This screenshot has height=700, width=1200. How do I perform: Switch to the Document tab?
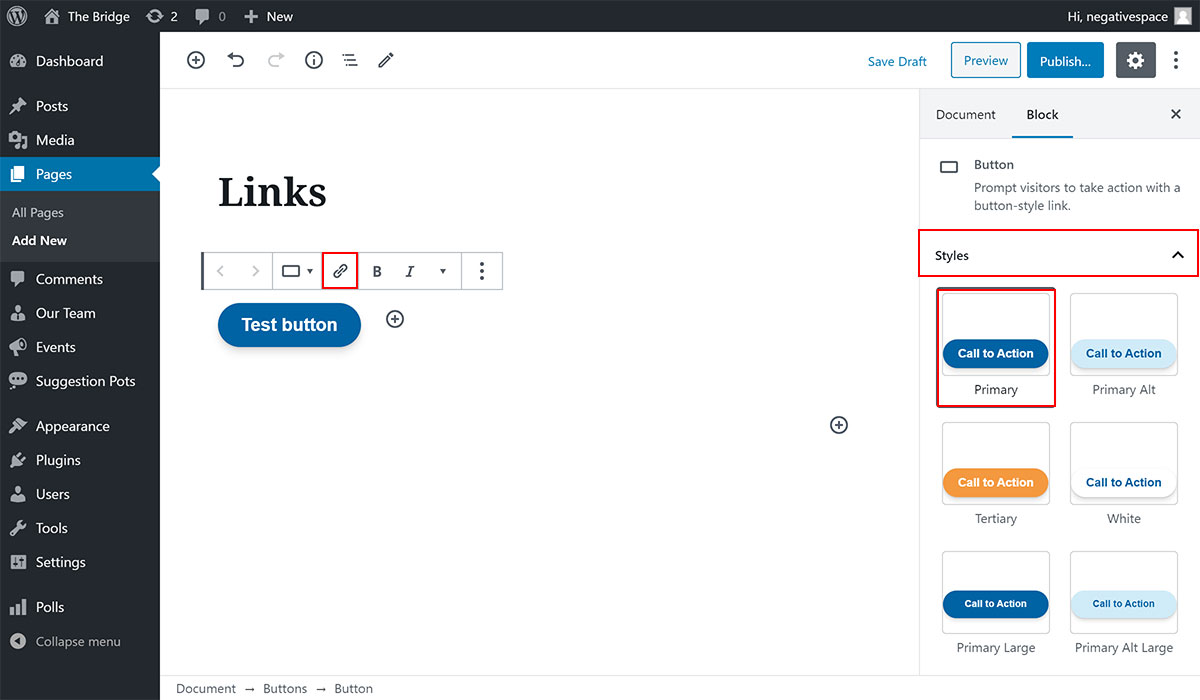[965, 114]
